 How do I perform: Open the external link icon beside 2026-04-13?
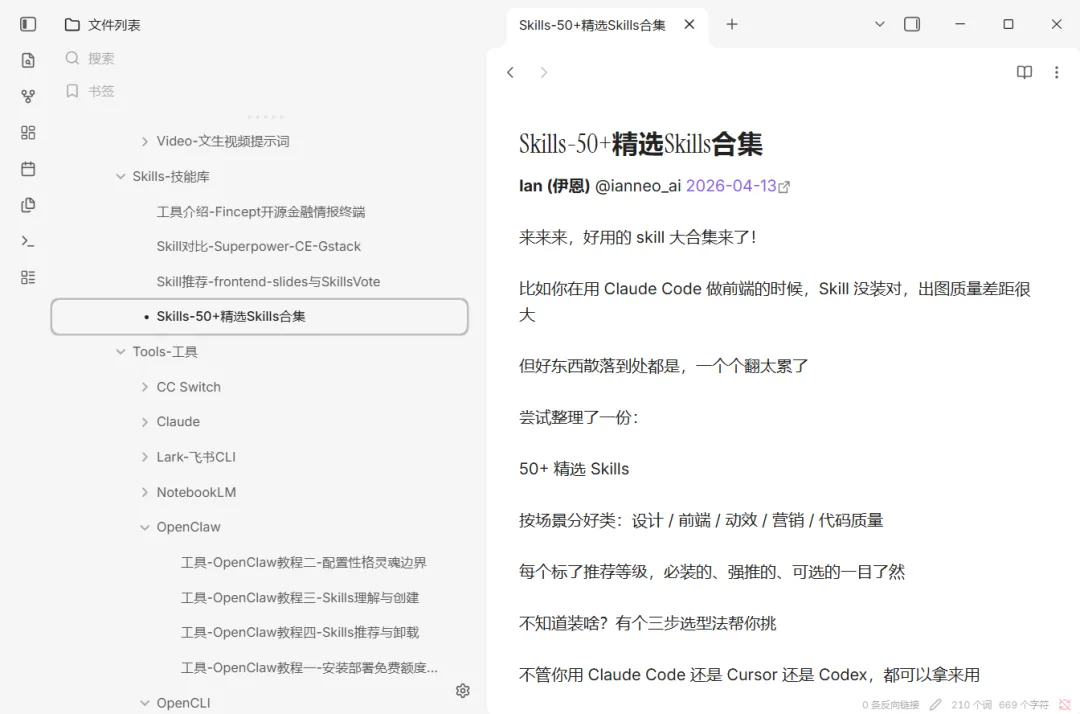(x=784, y=187)
